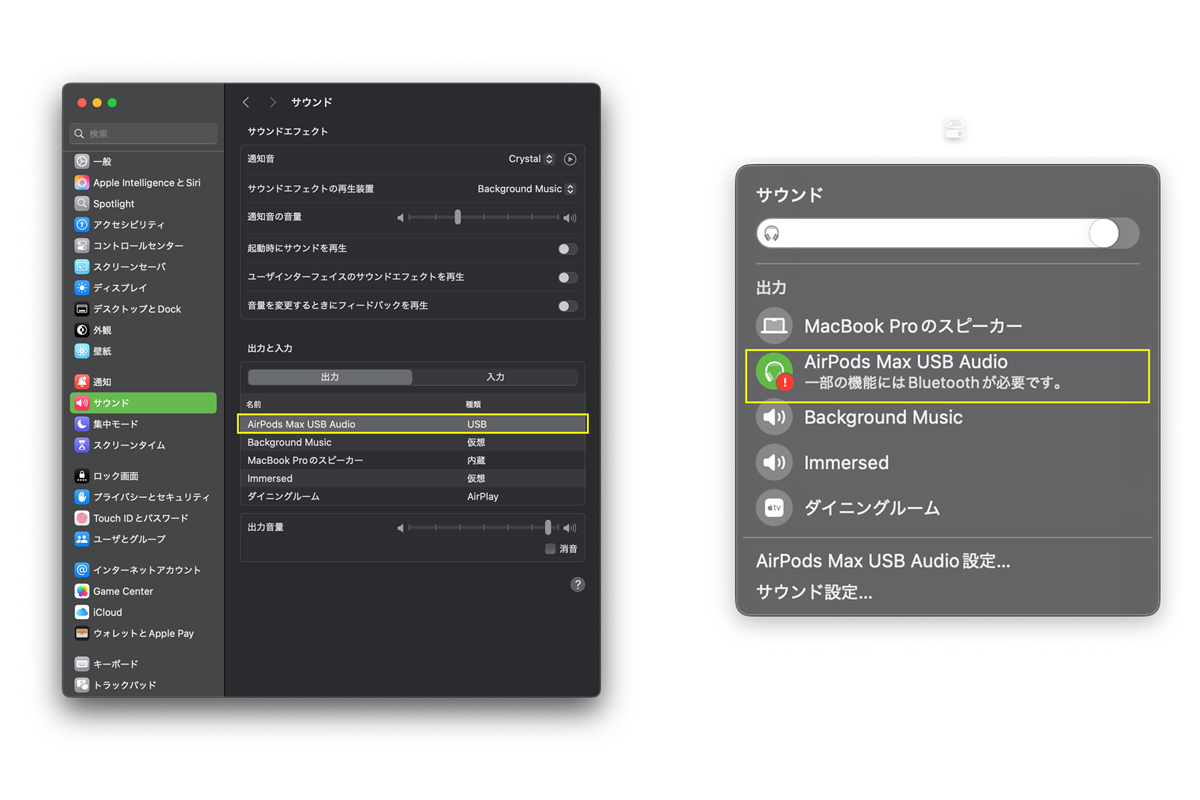Open ウォレットとApple Pay settings
Image resolution: width=1200 pixels, height=800 pixels.
tap(143, 633)
